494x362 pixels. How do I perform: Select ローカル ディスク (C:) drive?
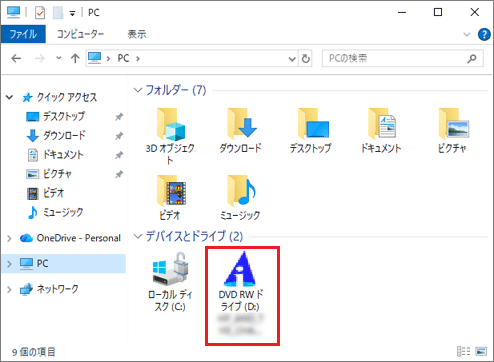tap(170, 282)
